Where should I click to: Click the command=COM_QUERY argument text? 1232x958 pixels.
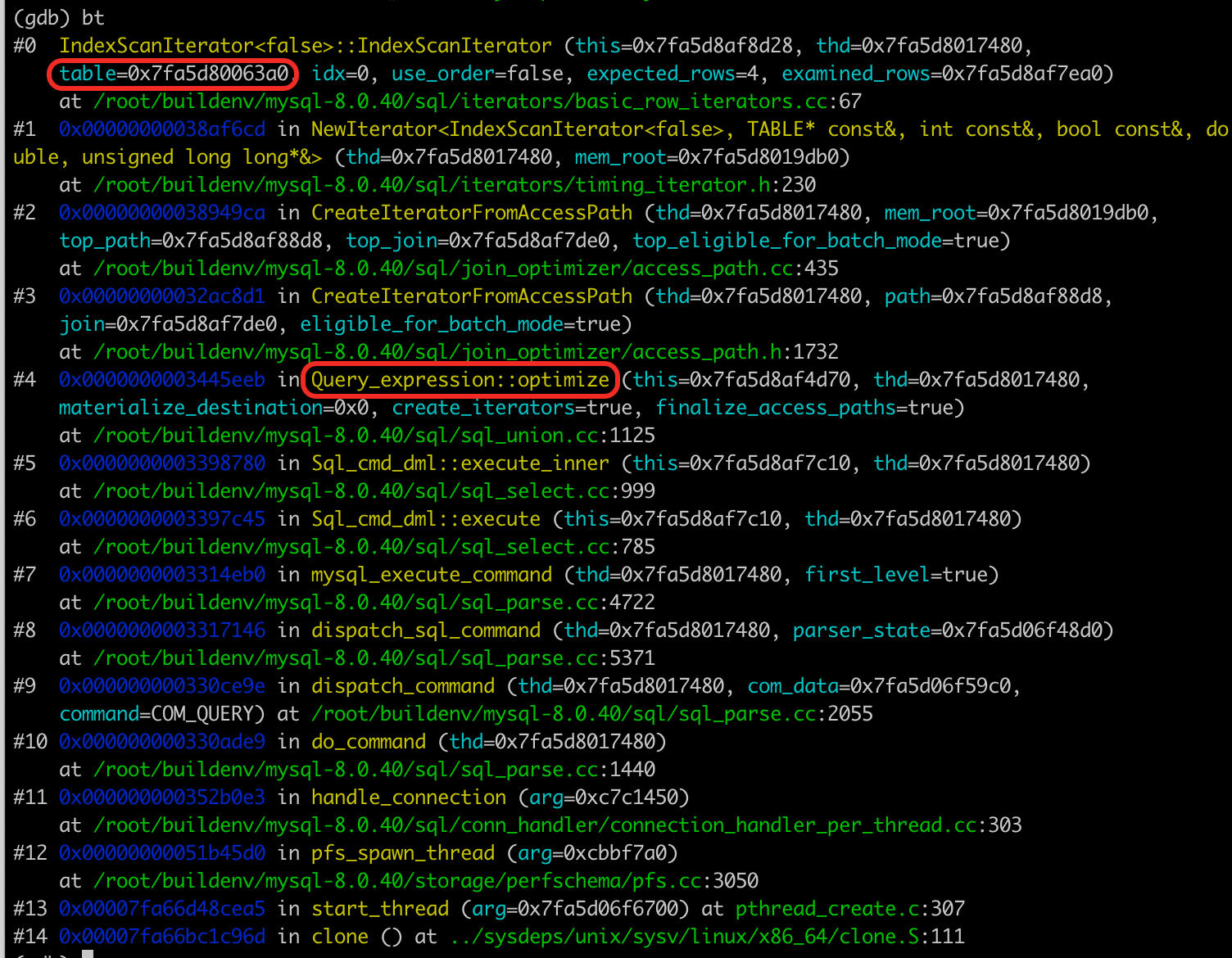tap(161, 714)
